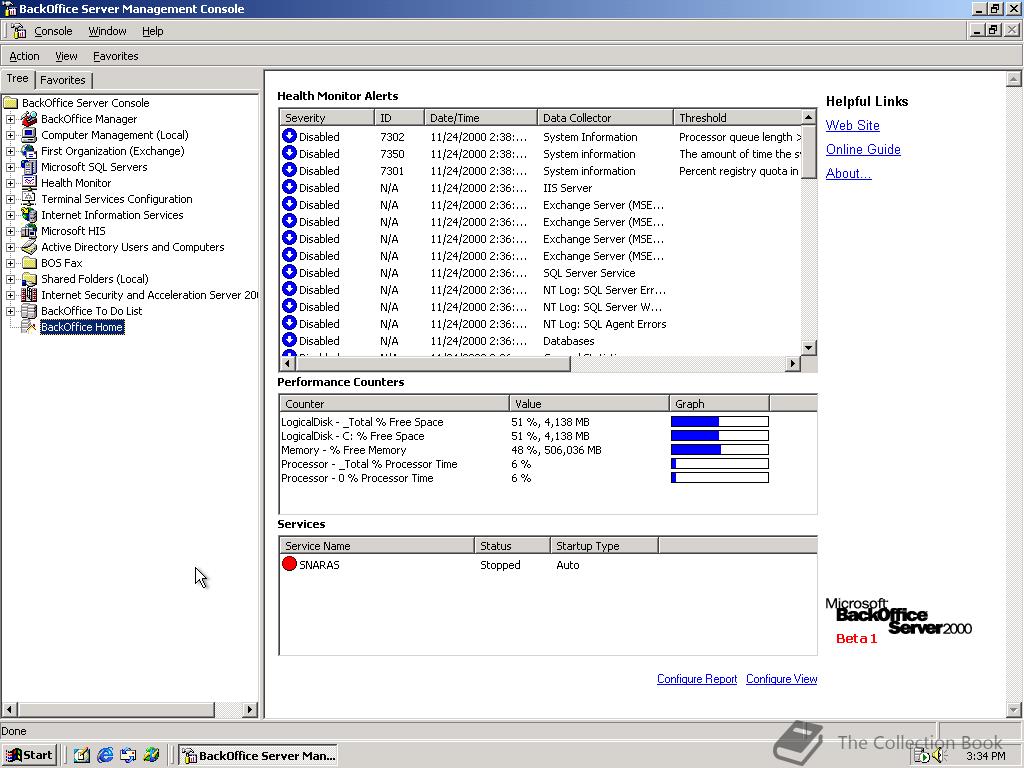Click the Service Name column header

tap(377, 545)
